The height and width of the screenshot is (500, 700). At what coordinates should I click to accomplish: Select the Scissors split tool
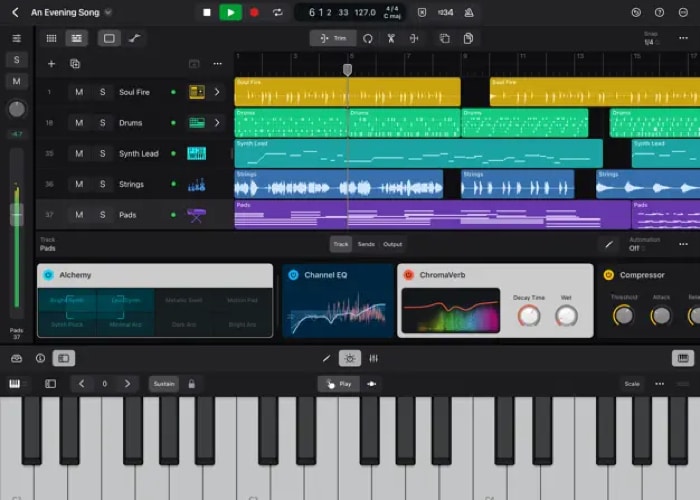[391, 38]
